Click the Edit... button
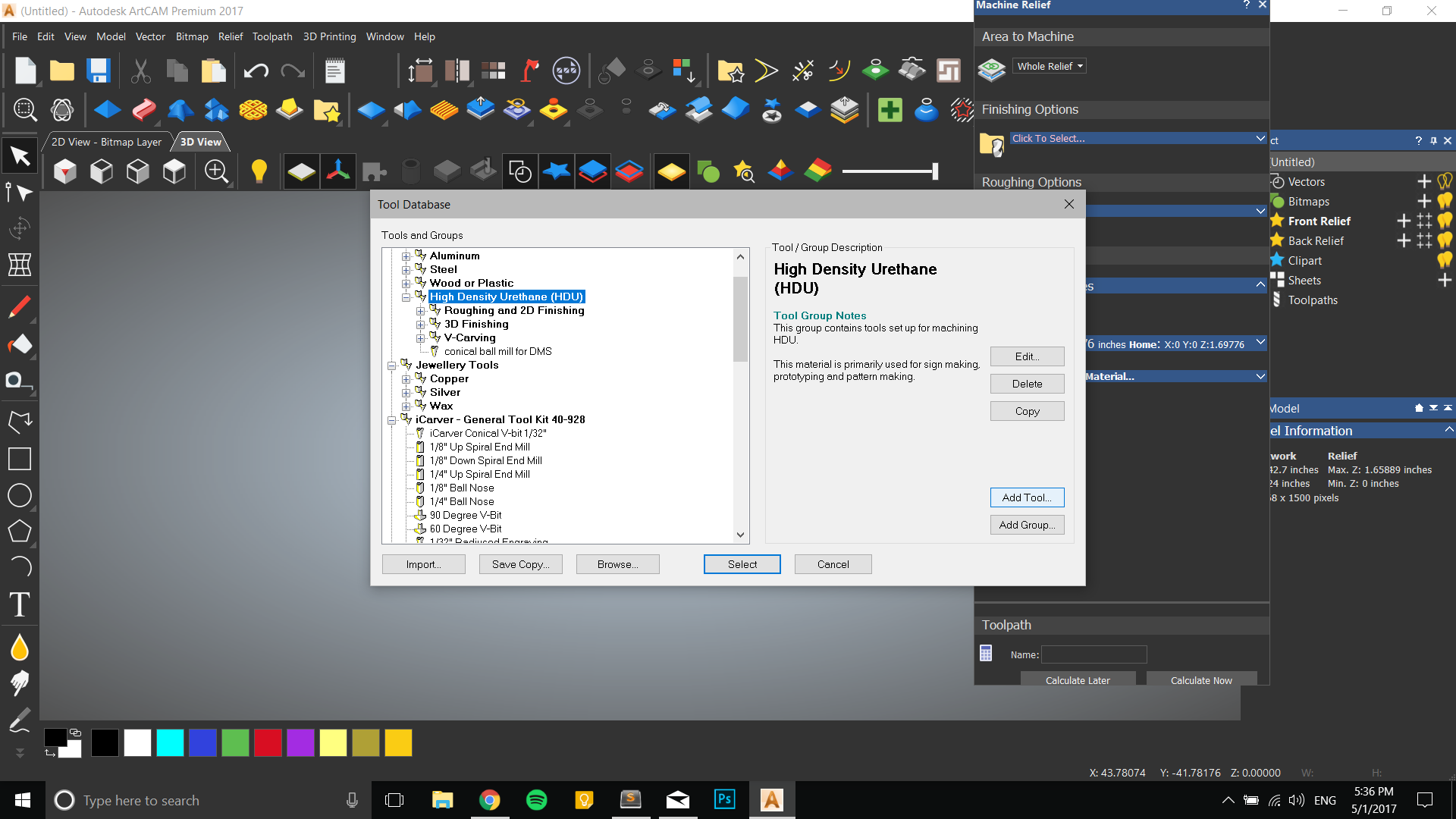 (x=1028, y=356)
